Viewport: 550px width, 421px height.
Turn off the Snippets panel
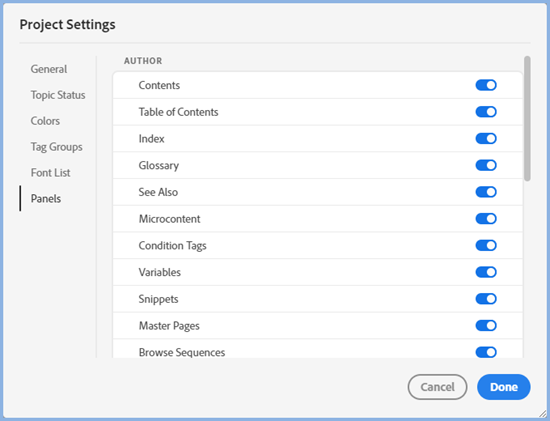[486, 299]
